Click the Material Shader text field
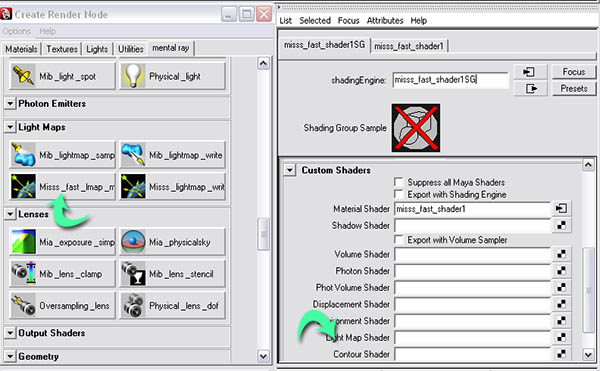Viewport: 600px width, 371px height. (x=472, y=209)
